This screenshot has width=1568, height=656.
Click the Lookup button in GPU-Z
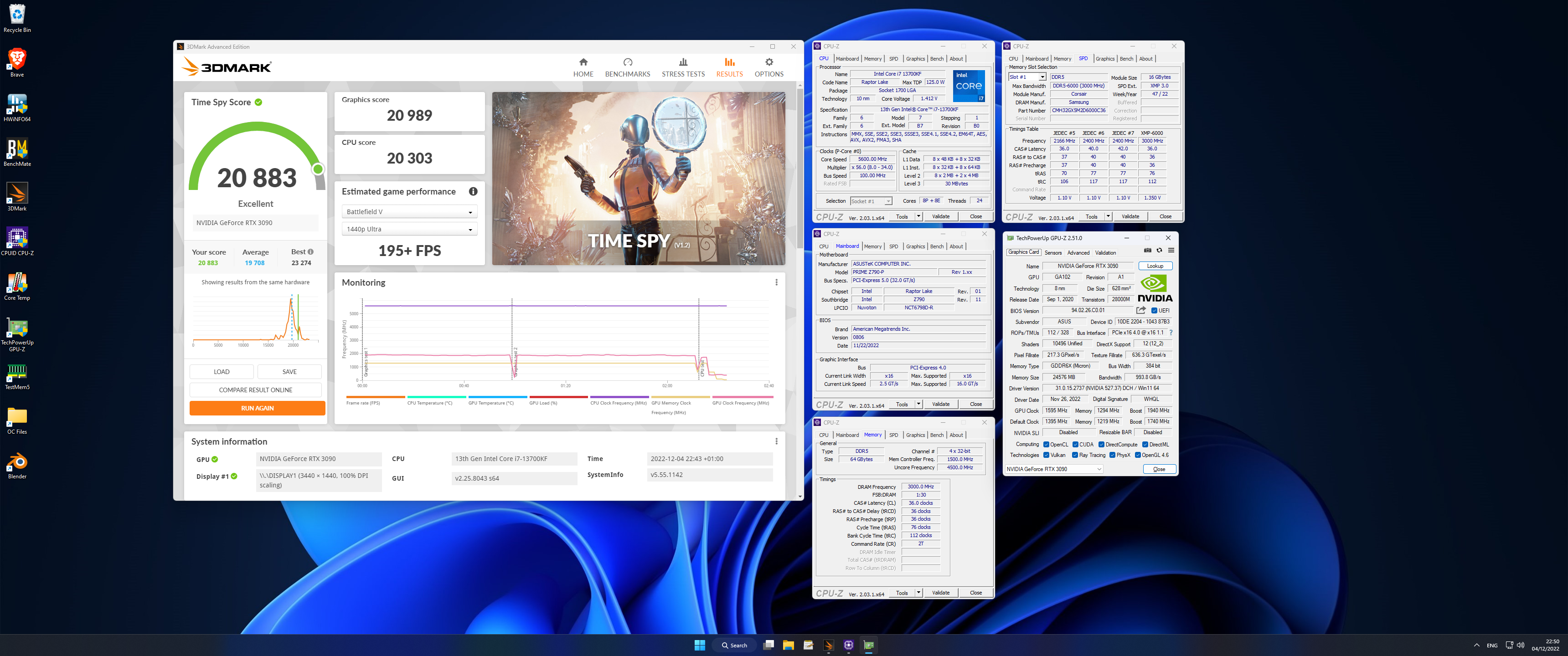pos(1155,266)
